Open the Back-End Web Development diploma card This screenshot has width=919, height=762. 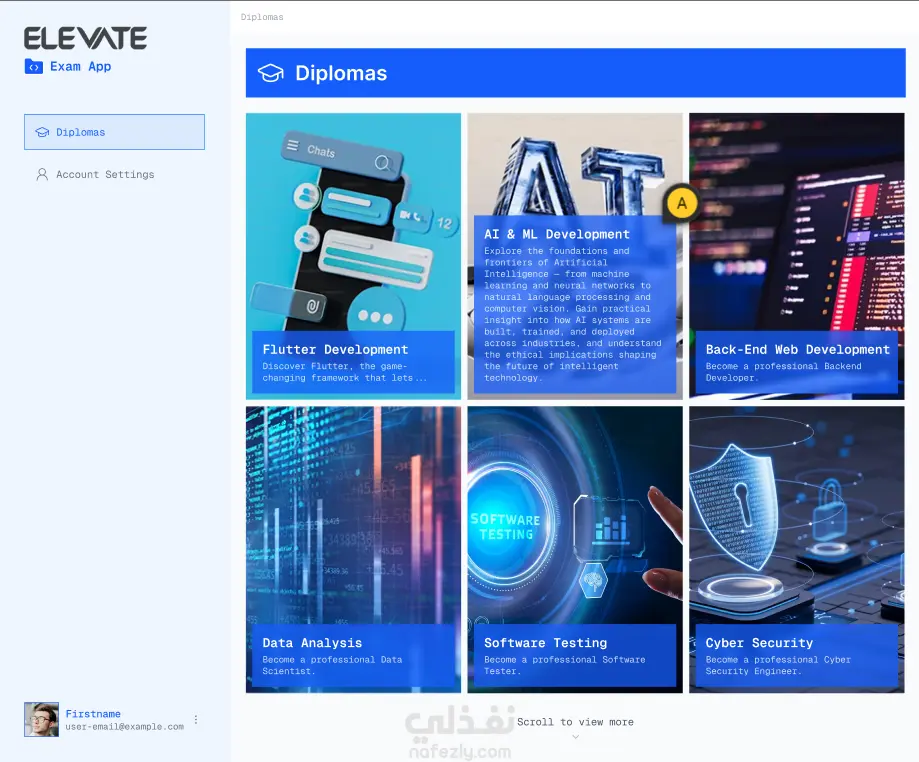[x=797, y=256]
